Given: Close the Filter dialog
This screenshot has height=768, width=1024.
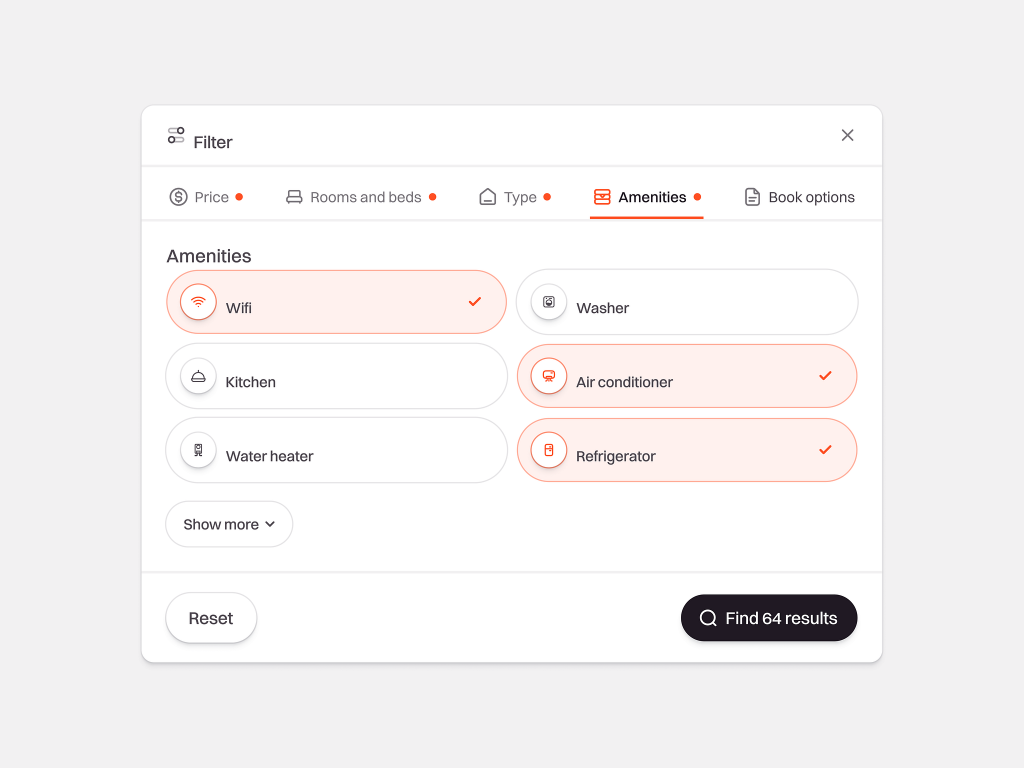Looking at the screenshot, I should [847, 135].
